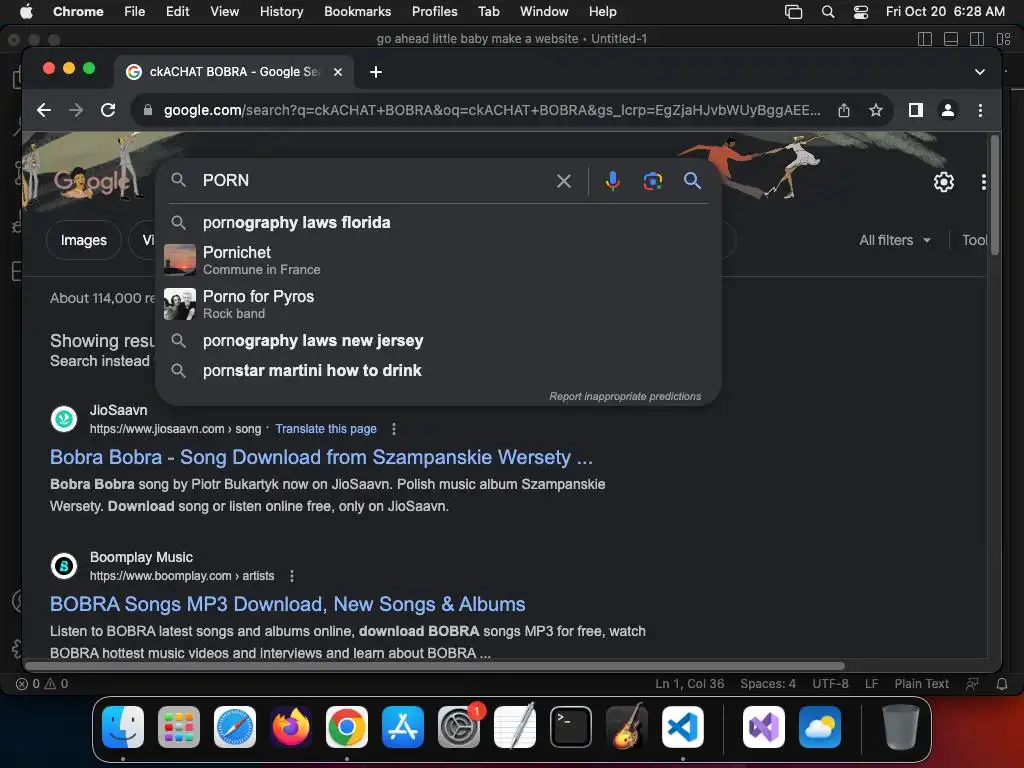Bookmark this page with the star icon
The height and width of the screenshot is (768, 1024).
click(876, 110)
